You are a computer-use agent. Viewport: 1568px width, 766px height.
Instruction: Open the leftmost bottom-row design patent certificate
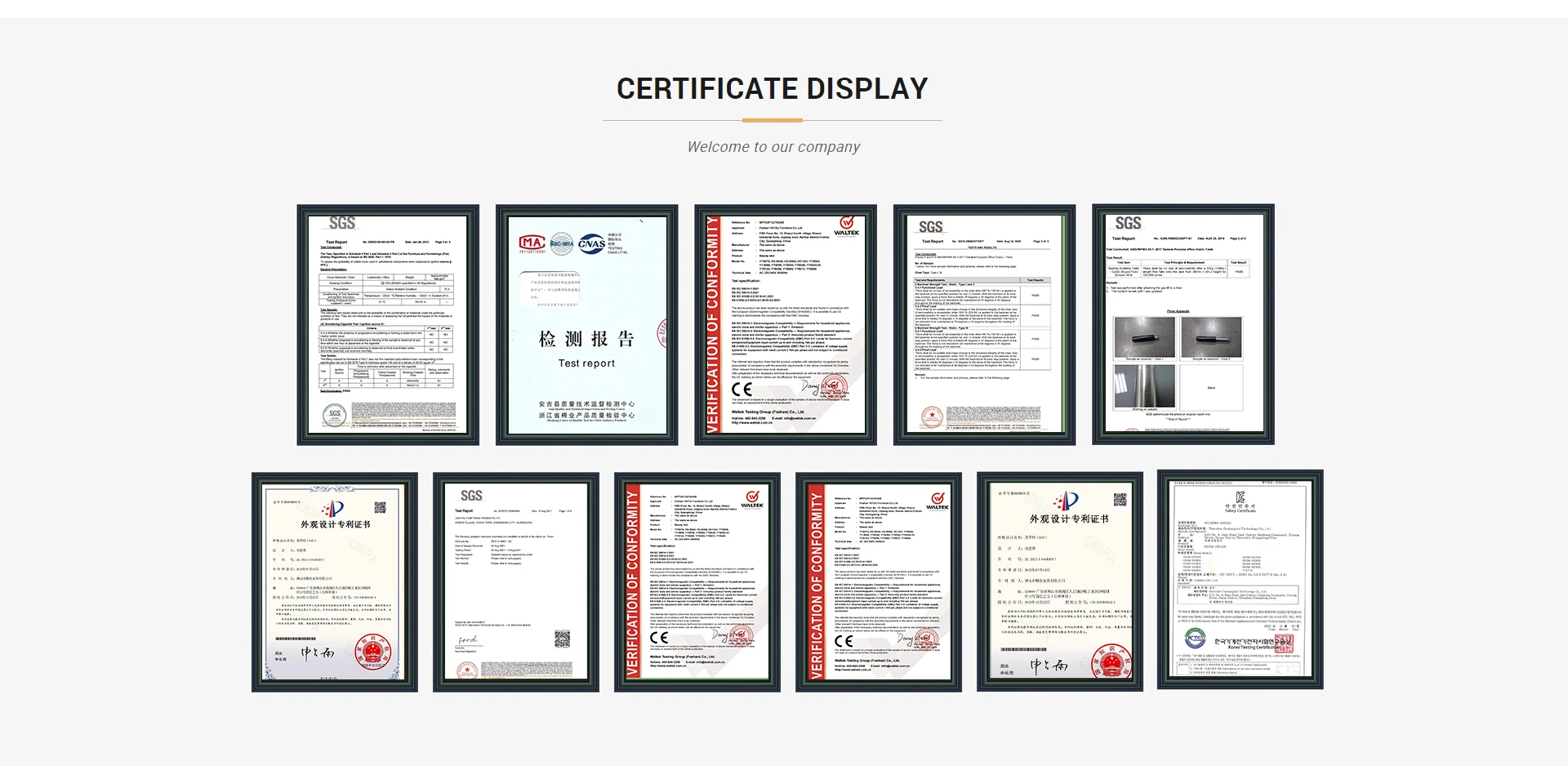click(x=334, y=581)
